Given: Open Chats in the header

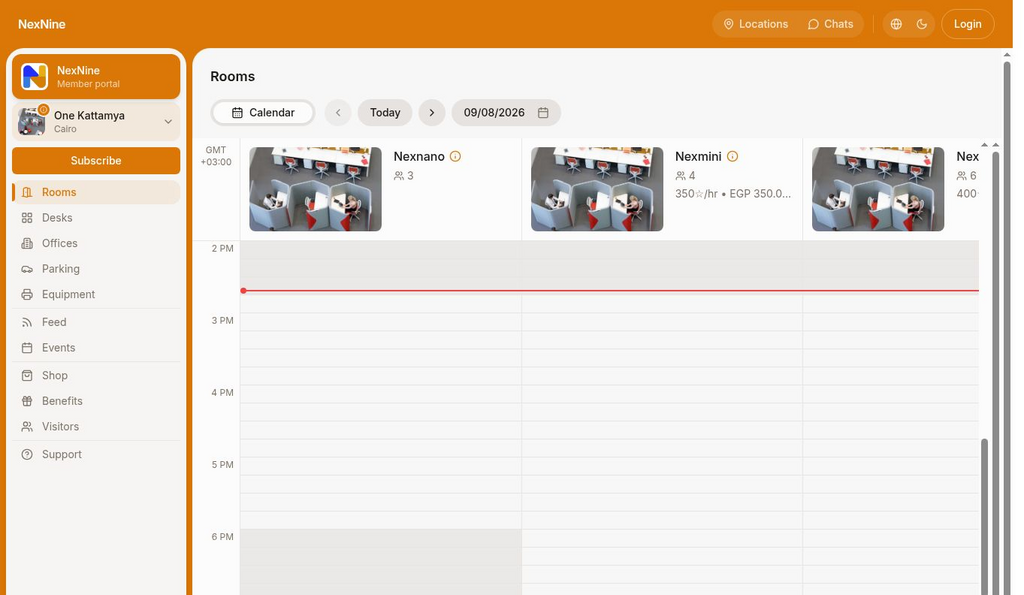Looking at the screenshot, I should click(x=830, y=24).
